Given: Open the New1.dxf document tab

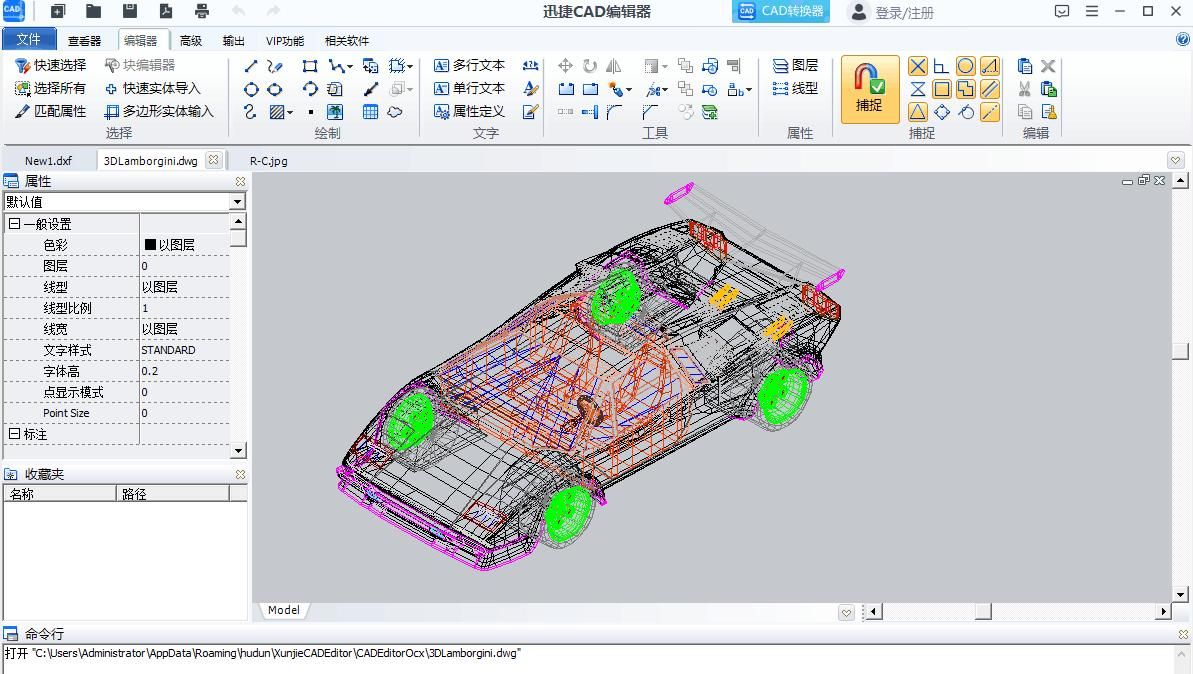Looking at the screenshot, I should 48,161.
